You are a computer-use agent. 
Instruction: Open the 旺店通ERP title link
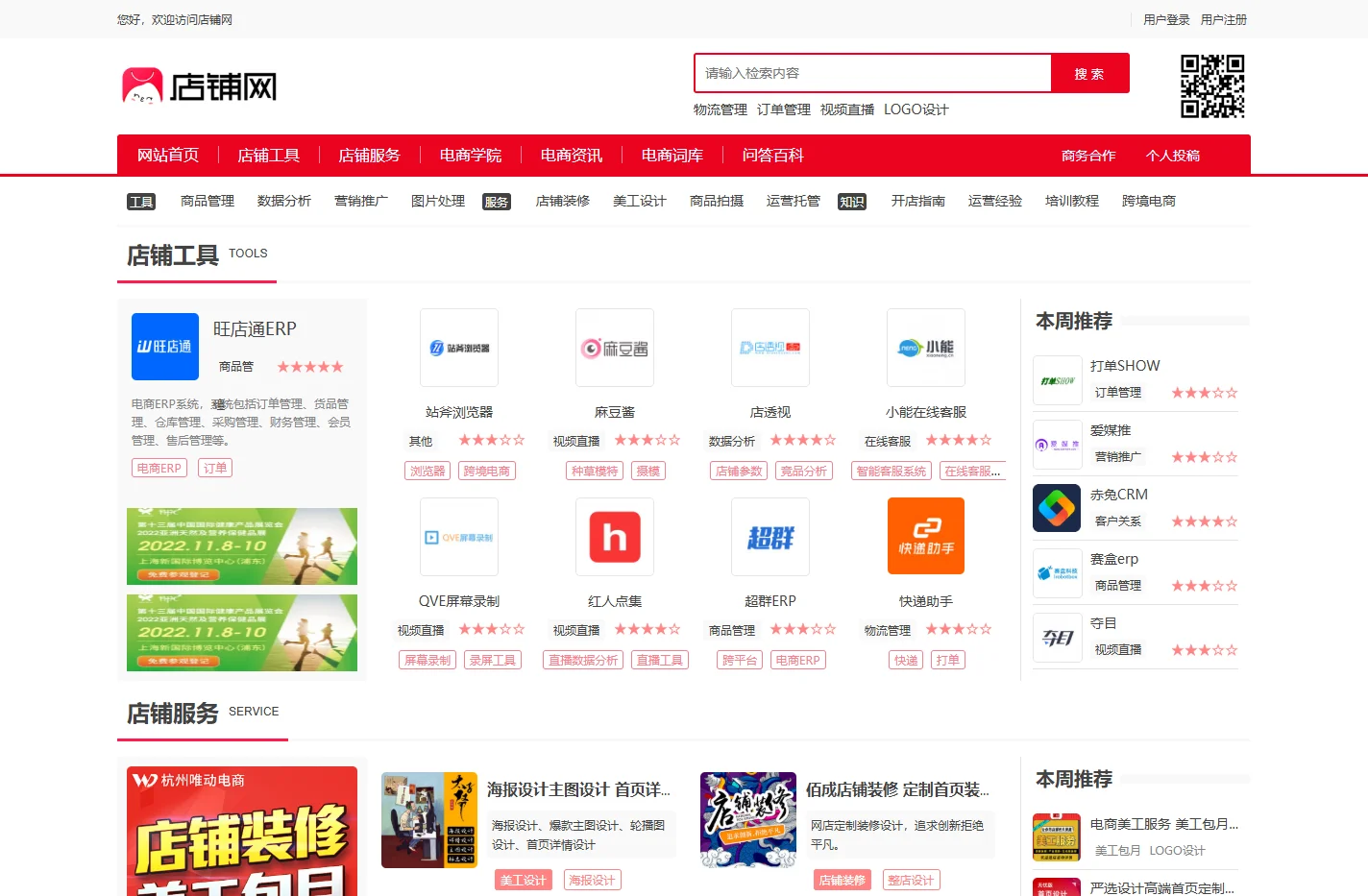tap(255, 328)
